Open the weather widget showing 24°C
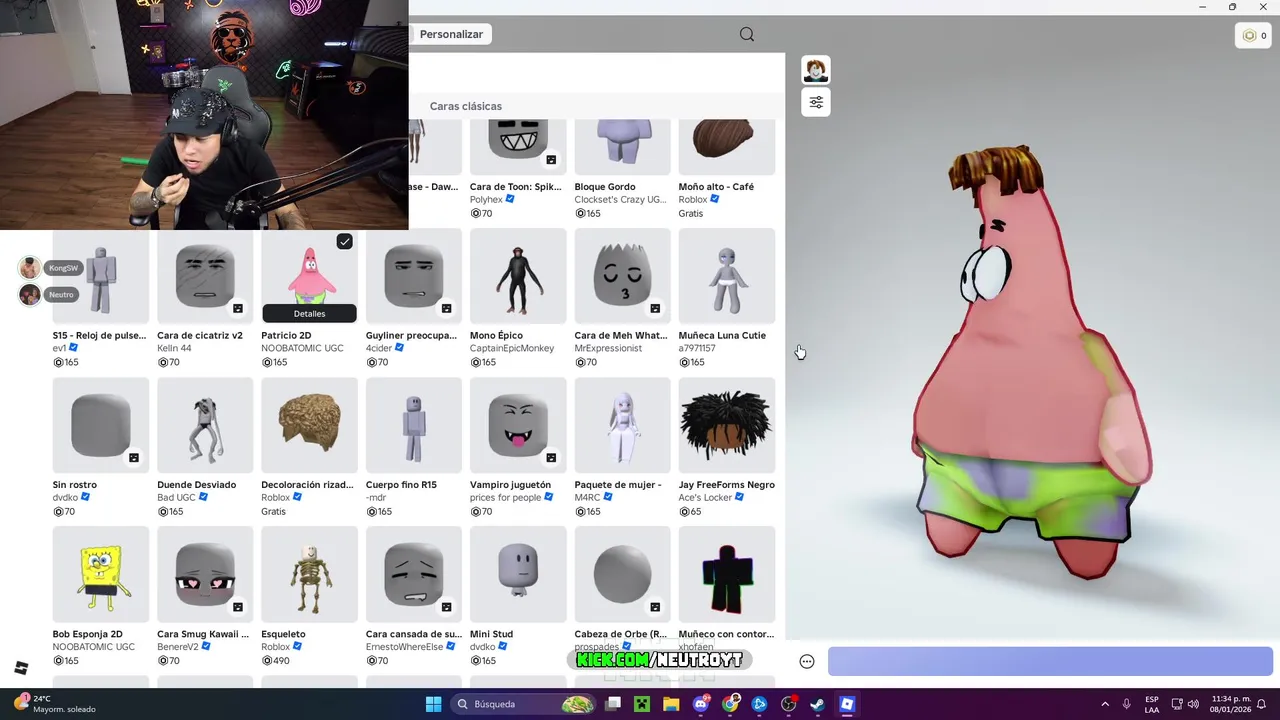This screenshot has height=720, width=1280. pos(55,704)
